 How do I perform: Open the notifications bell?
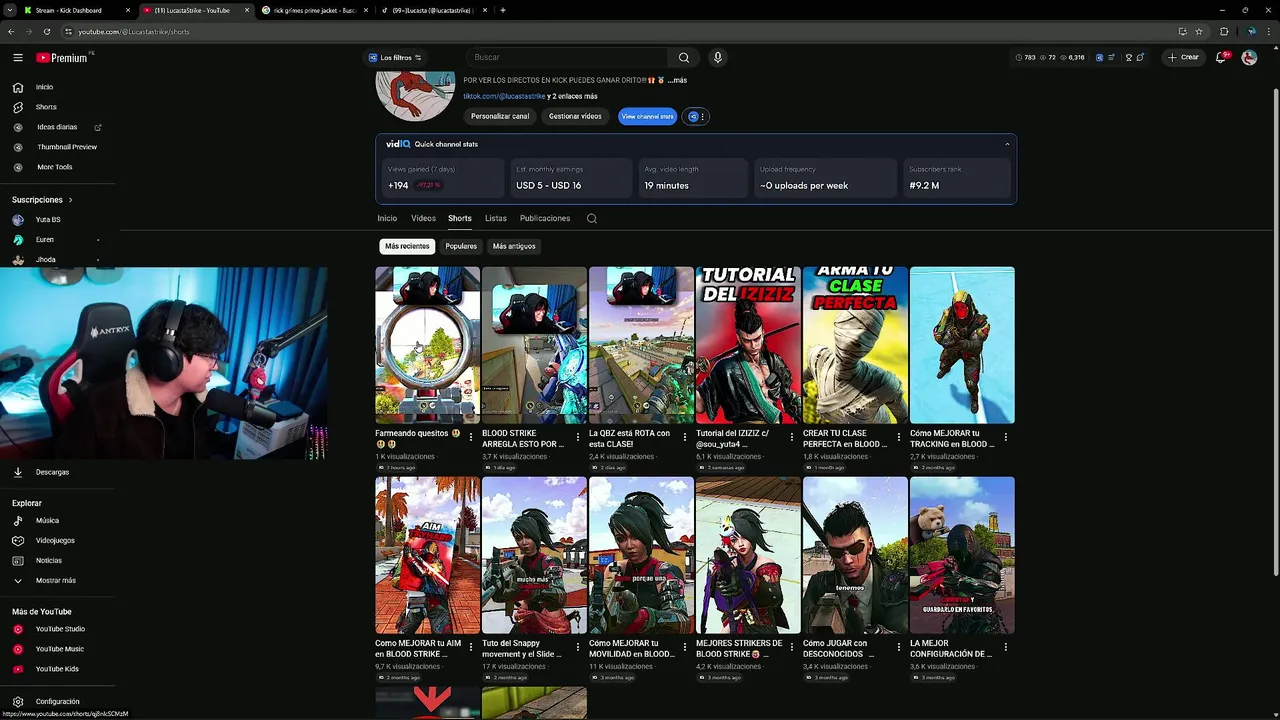tap(1221, 57)
